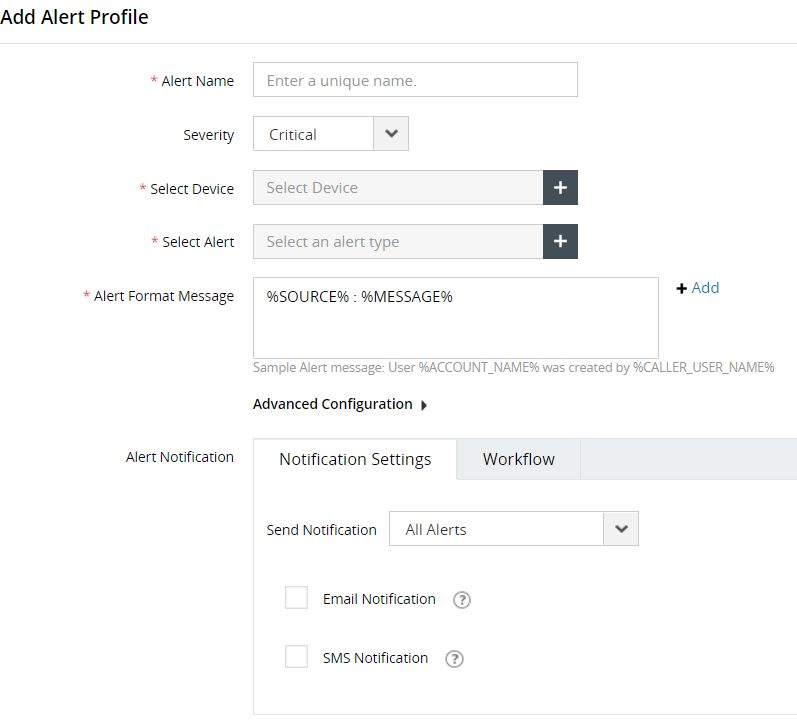Click the SMS Notification help icon

coord(454,659)
